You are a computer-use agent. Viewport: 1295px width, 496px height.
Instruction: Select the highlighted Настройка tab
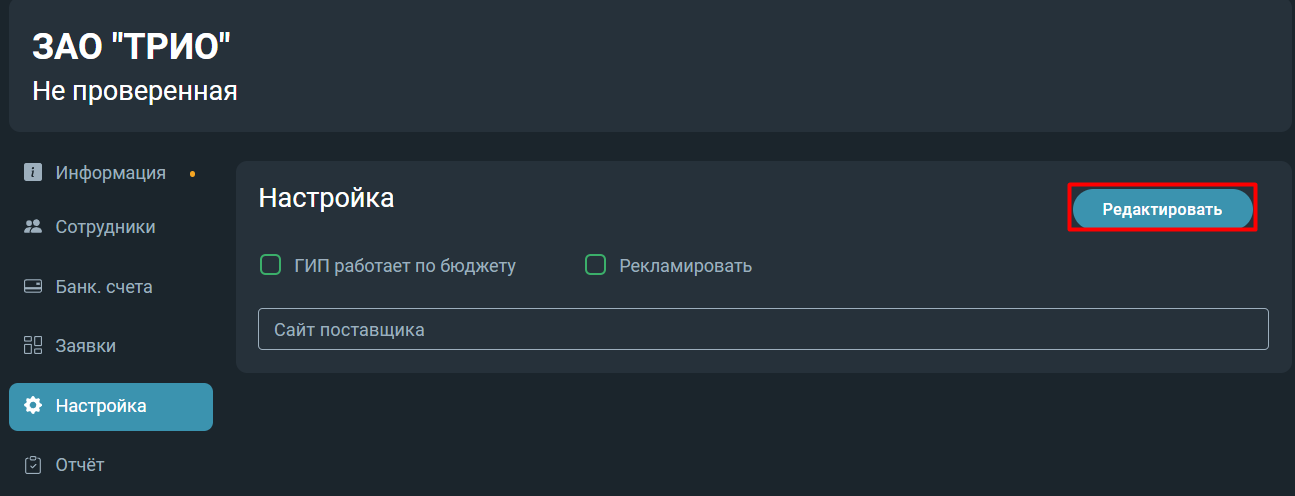[x=111, y=407]
